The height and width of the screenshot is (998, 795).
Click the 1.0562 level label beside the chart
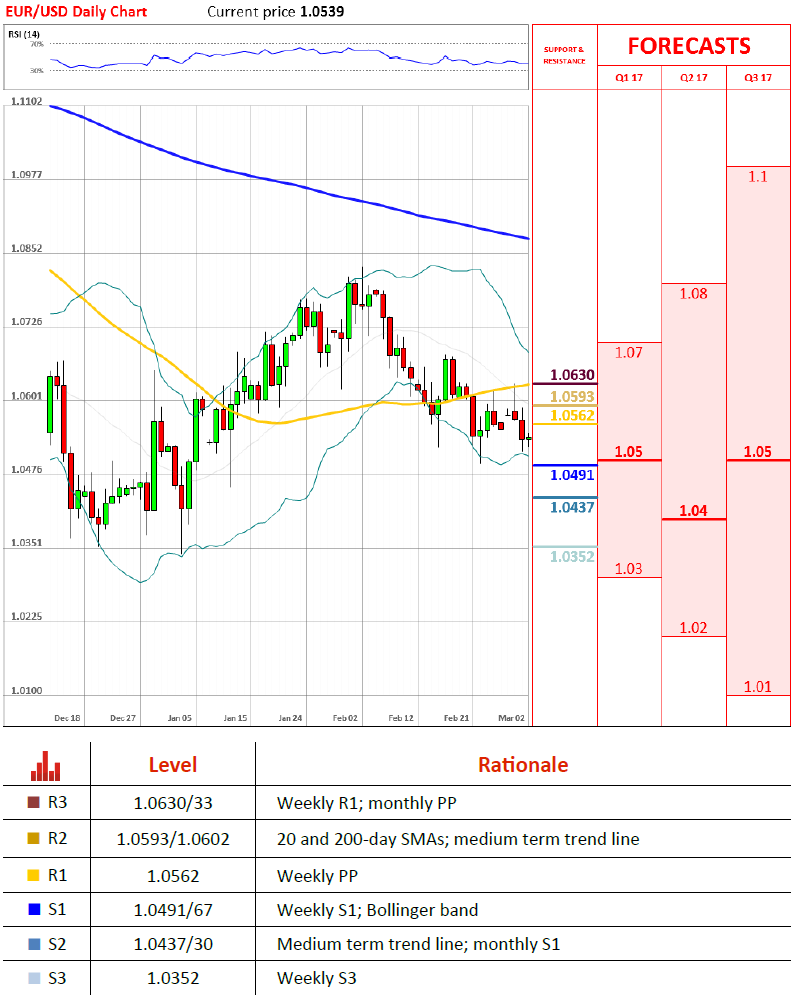572,416
